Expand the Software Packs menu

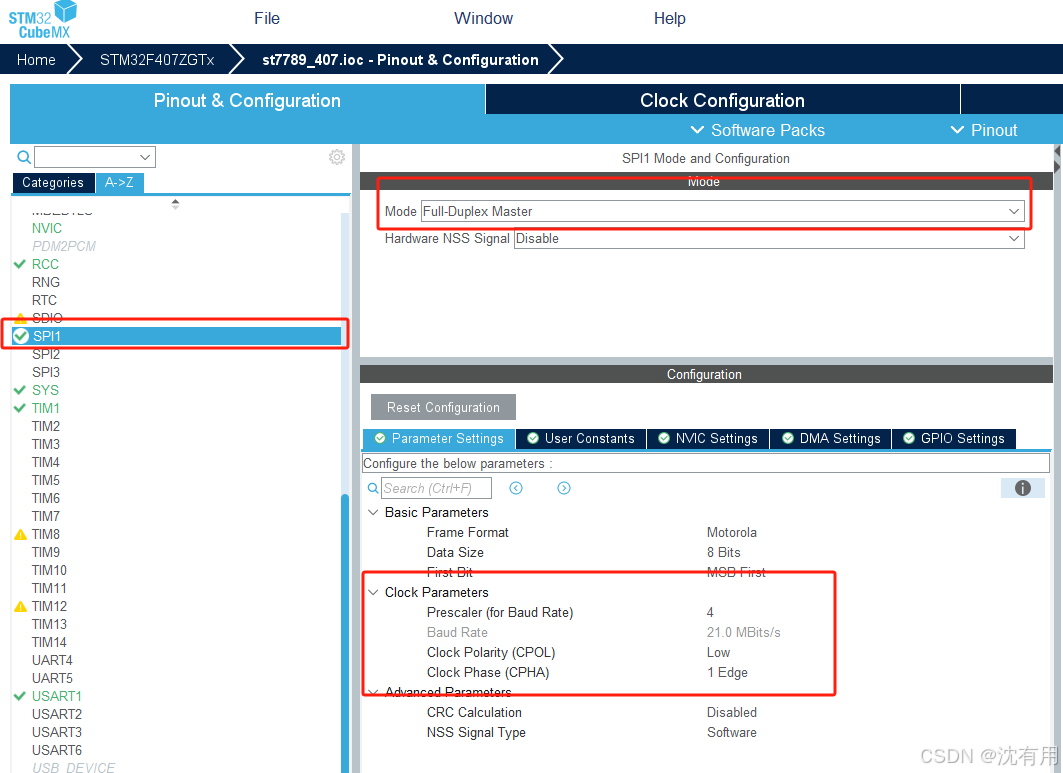(757, 130)
